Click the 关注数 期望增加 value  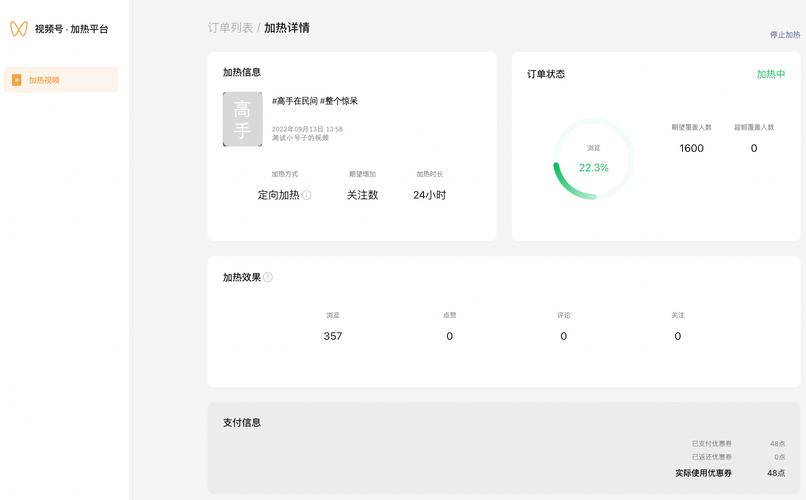pos(362,195)
